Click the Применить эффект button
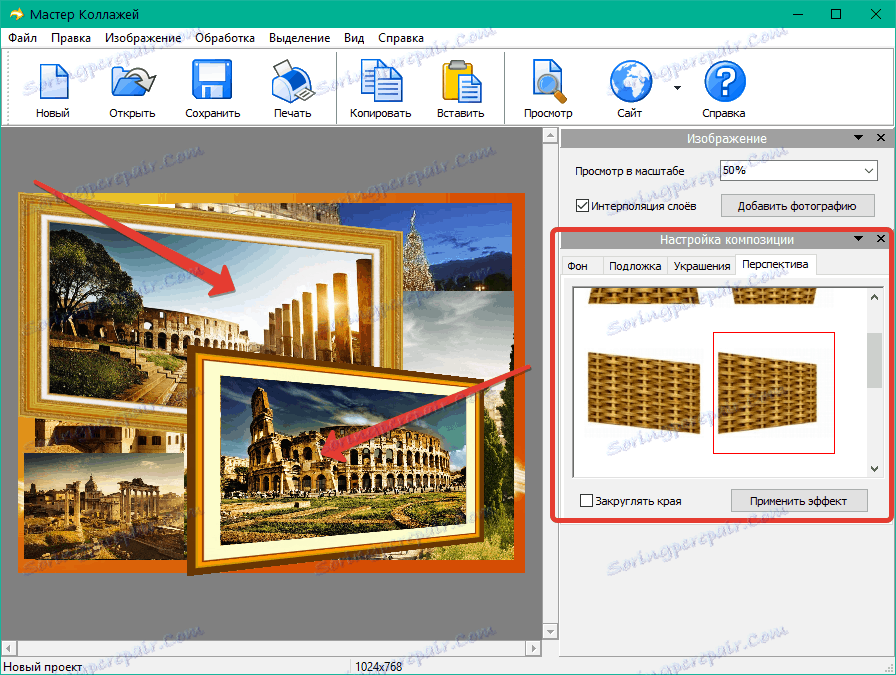The height and width of the screenshot is (675, 896). [798, 501]
